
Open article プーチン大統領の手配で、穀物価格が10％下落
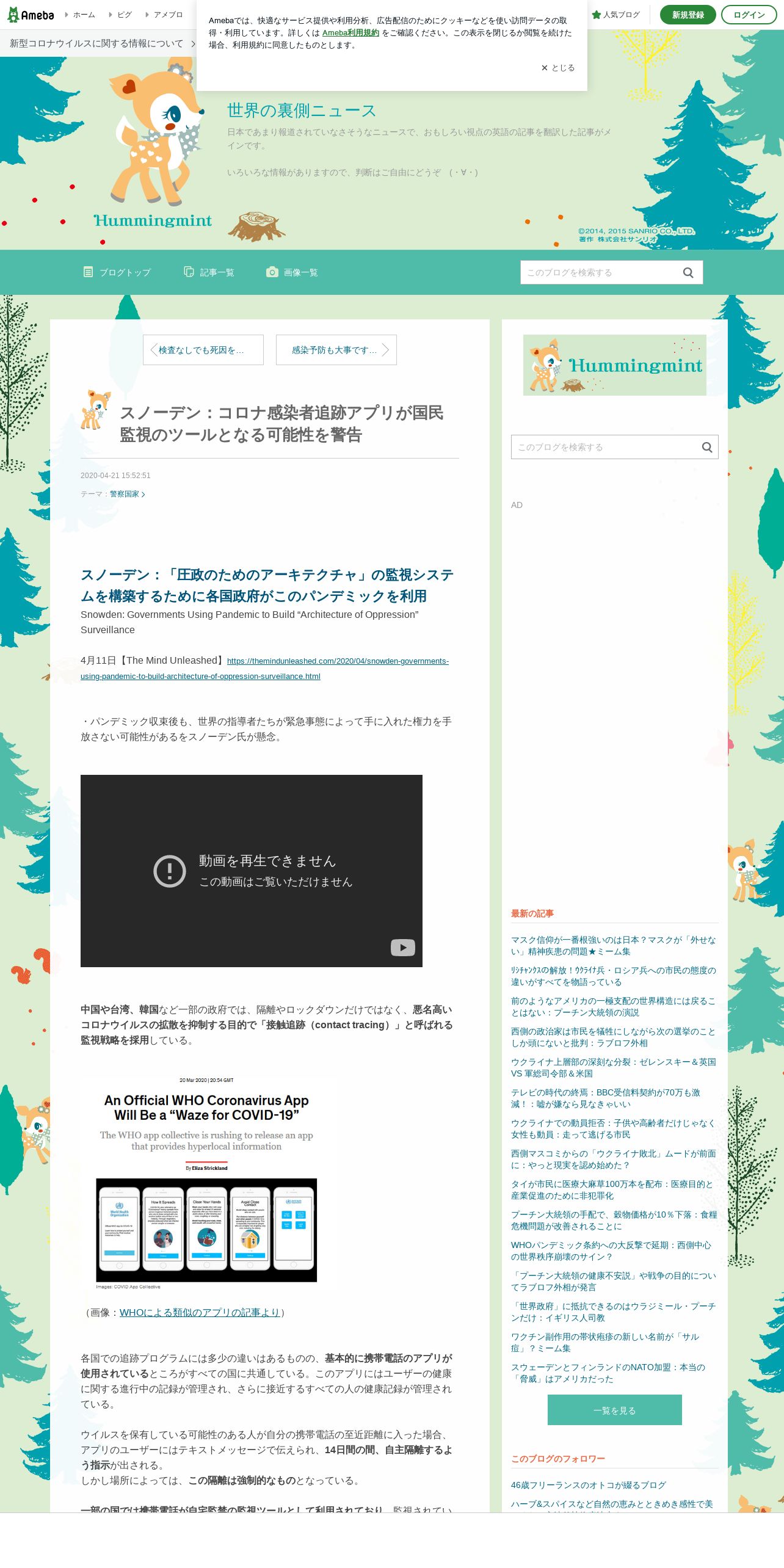pyautogui.click(x=614, y=1221)
